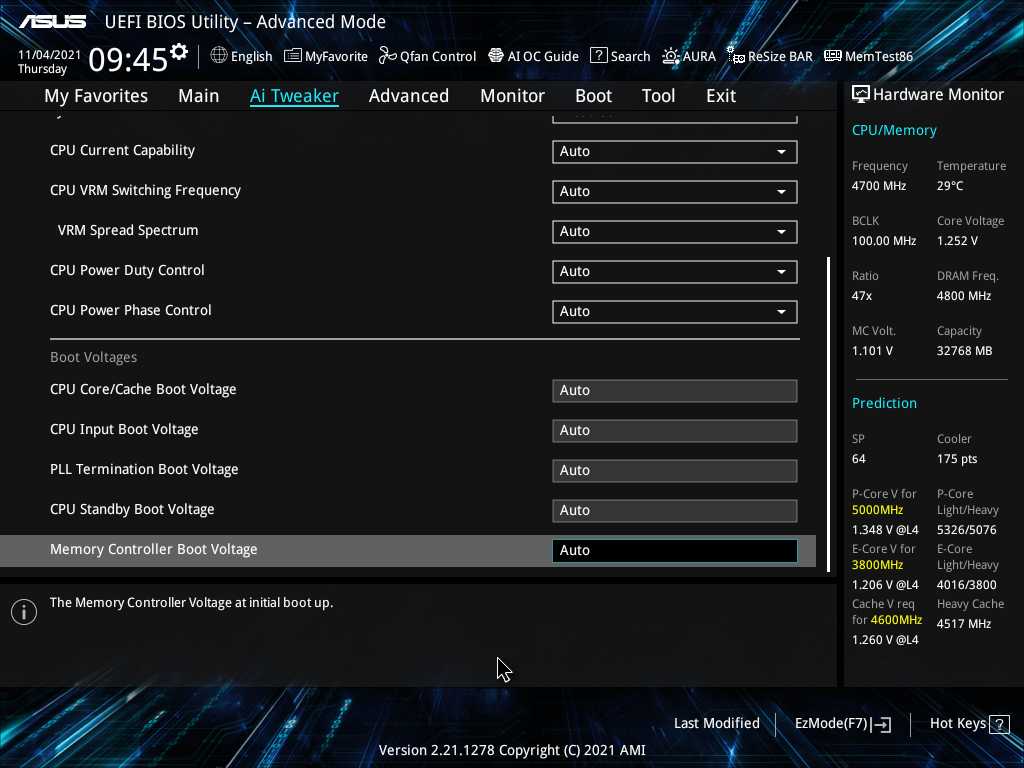
Task: Toggle ReSize BAR icon
Action: (736, 56)
